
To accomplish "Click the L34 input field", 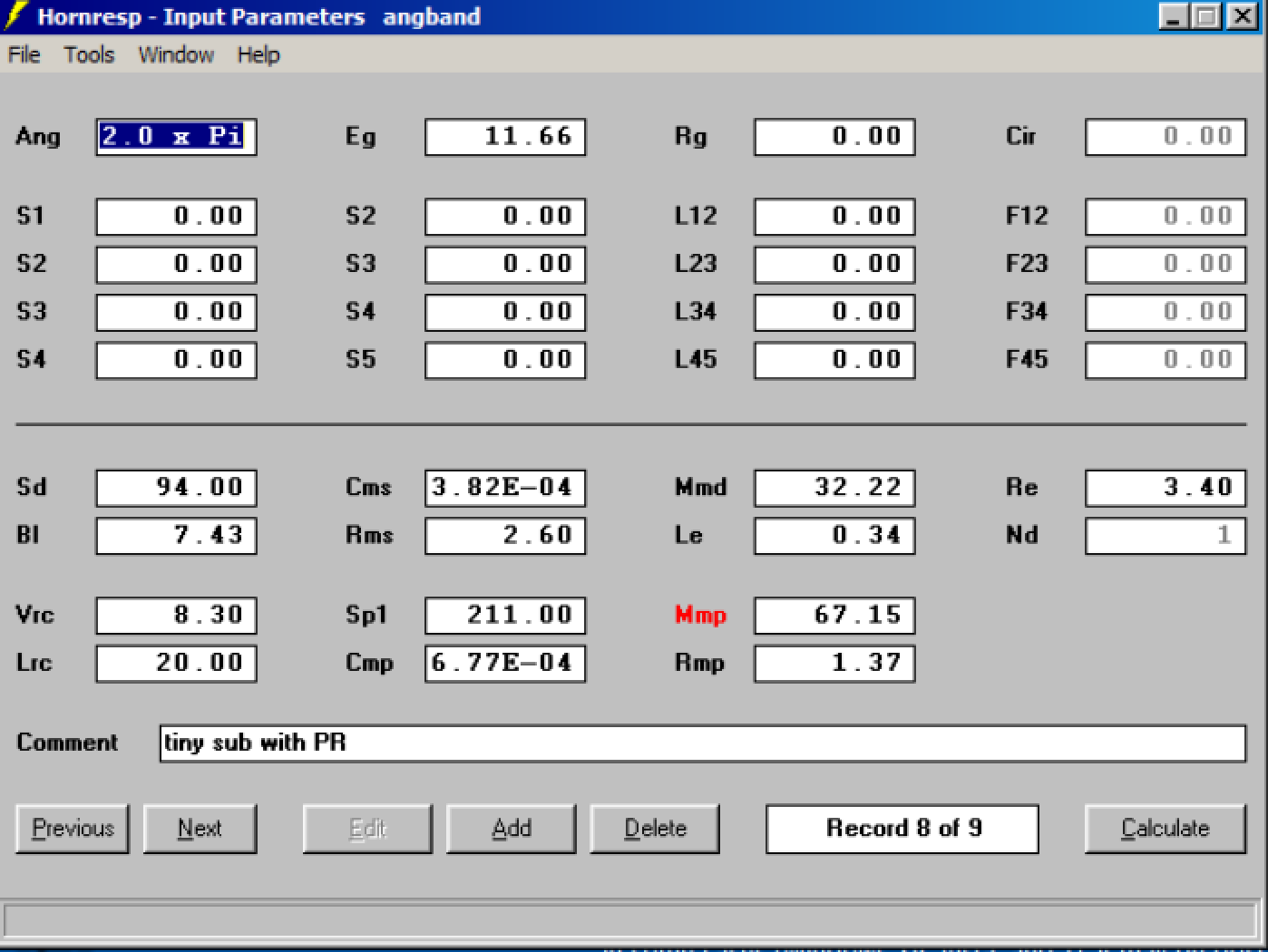I will coord(834,313).
